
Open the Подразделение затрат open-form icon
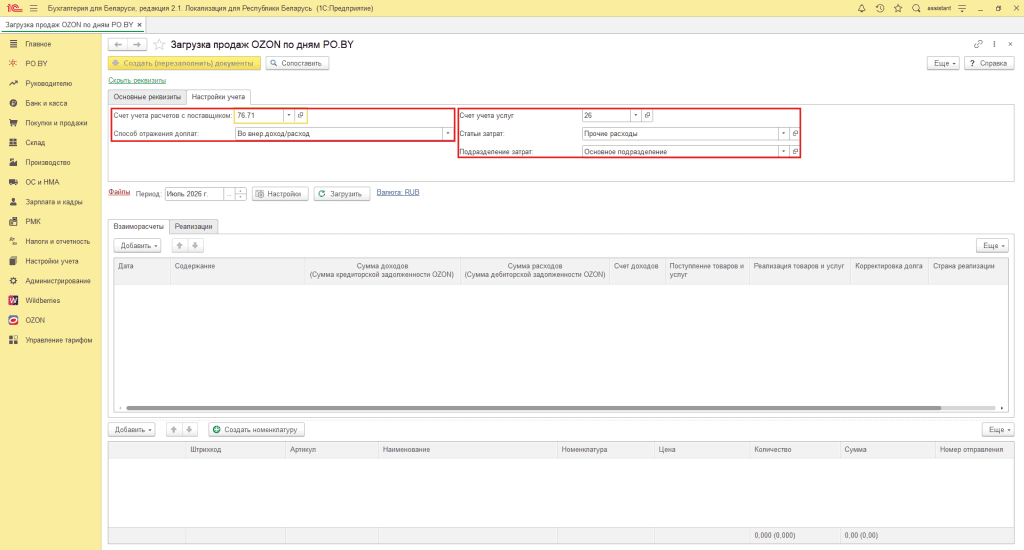tap(795, 152)
